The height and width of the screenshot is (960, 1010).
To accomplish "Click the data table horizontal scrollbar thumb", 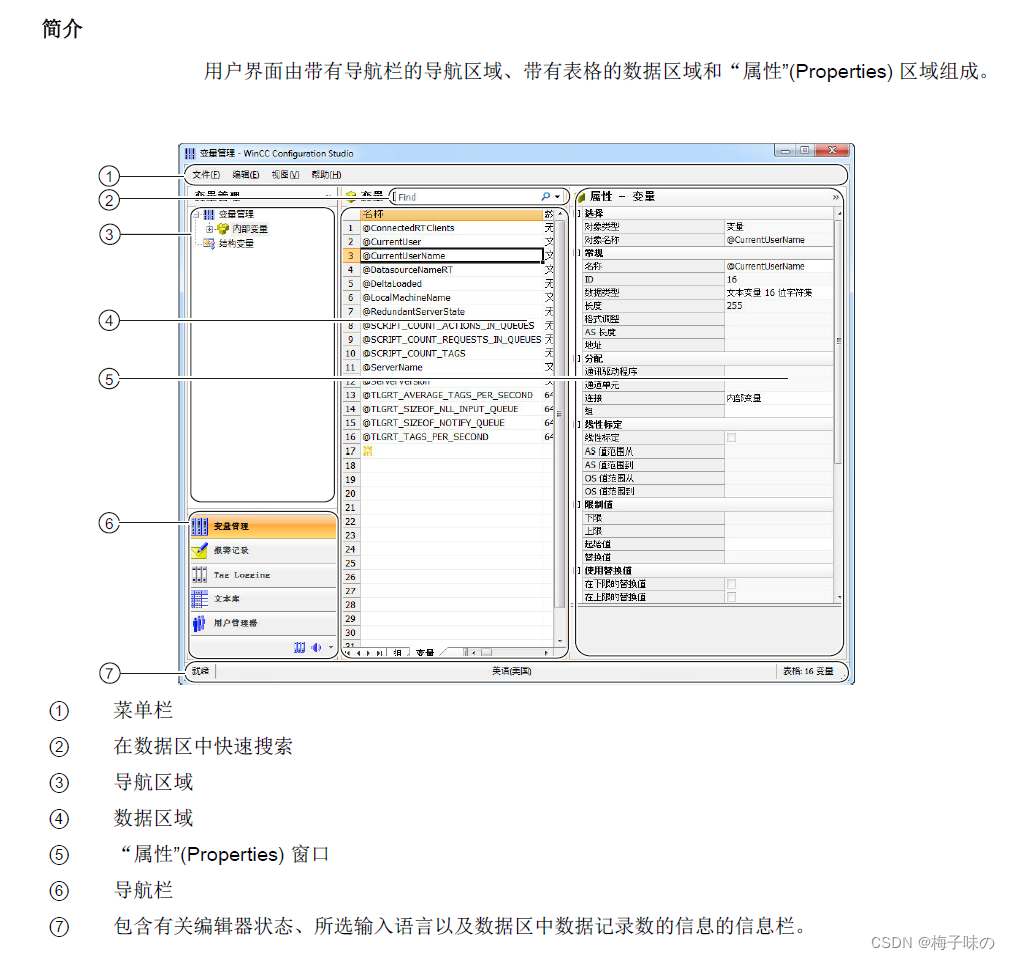I will pyautogui.click(x=486, y=653).
